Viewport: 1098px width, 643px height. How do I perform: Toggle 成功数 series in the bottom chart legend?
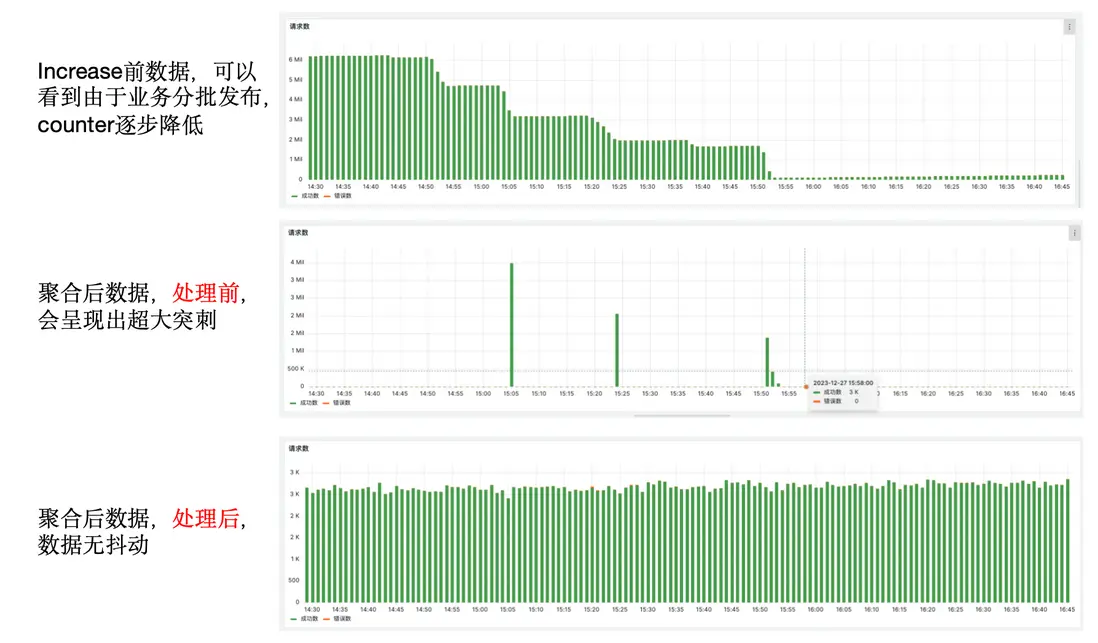[x=304, y=618]
